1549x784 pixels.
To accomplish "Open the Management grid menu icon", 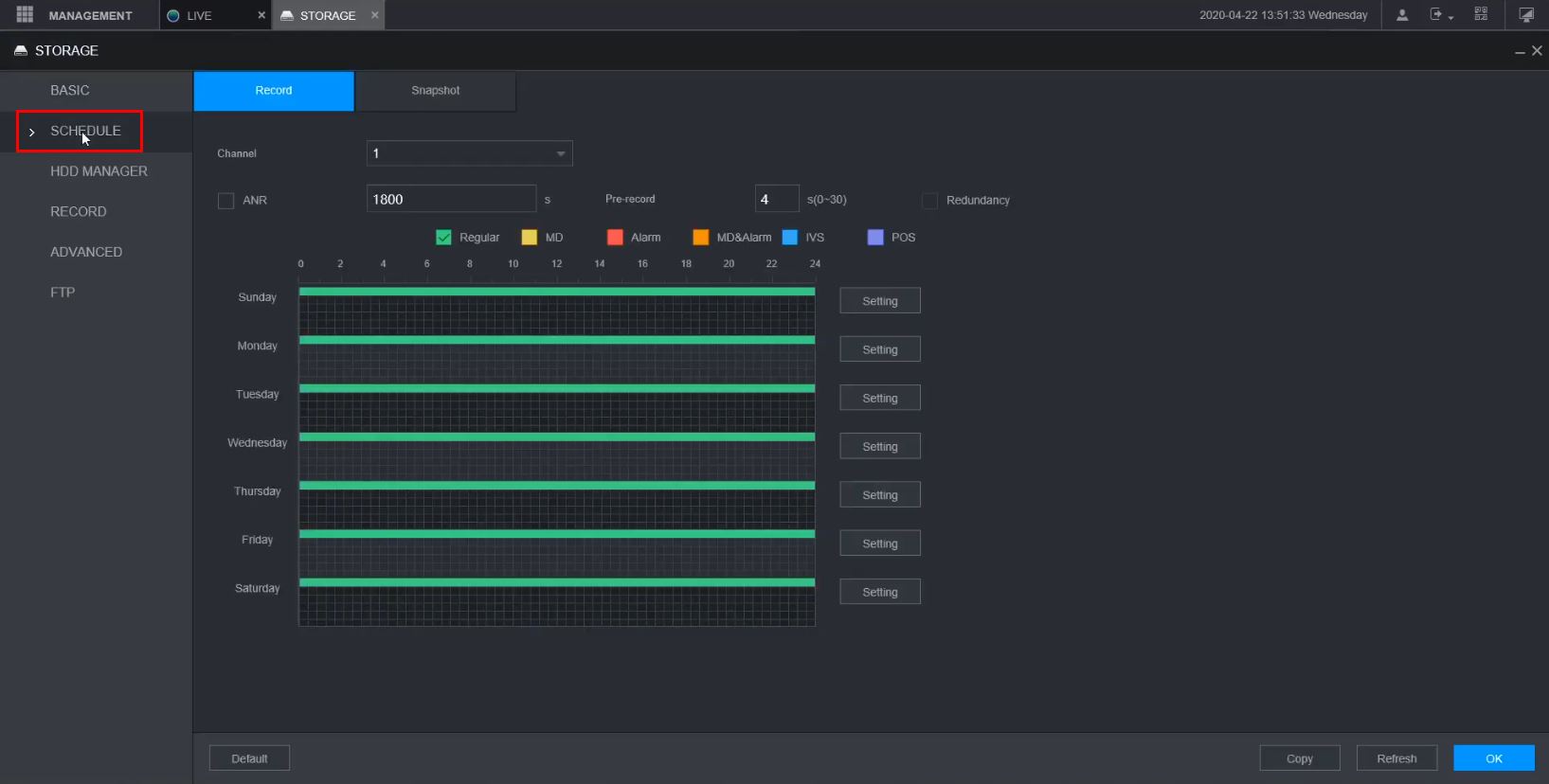I will [x=25, y=15].
